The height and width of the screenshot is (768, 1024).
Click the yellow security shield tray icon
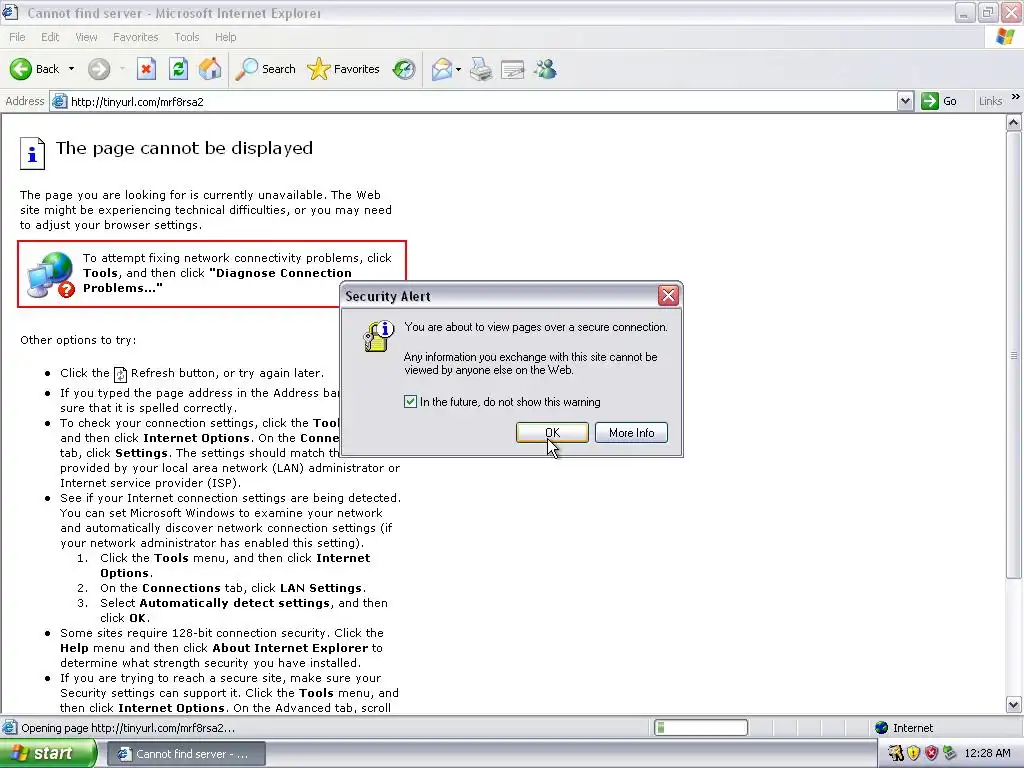914,754
